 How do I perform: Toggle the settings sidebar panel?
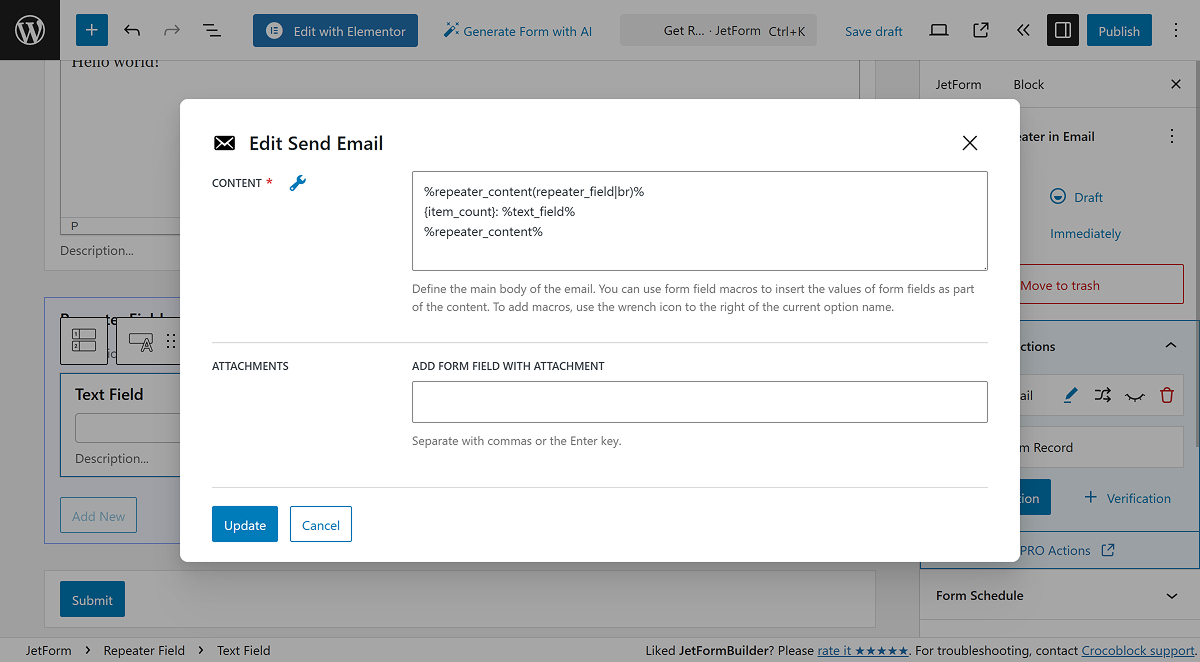pos(1062,30)
